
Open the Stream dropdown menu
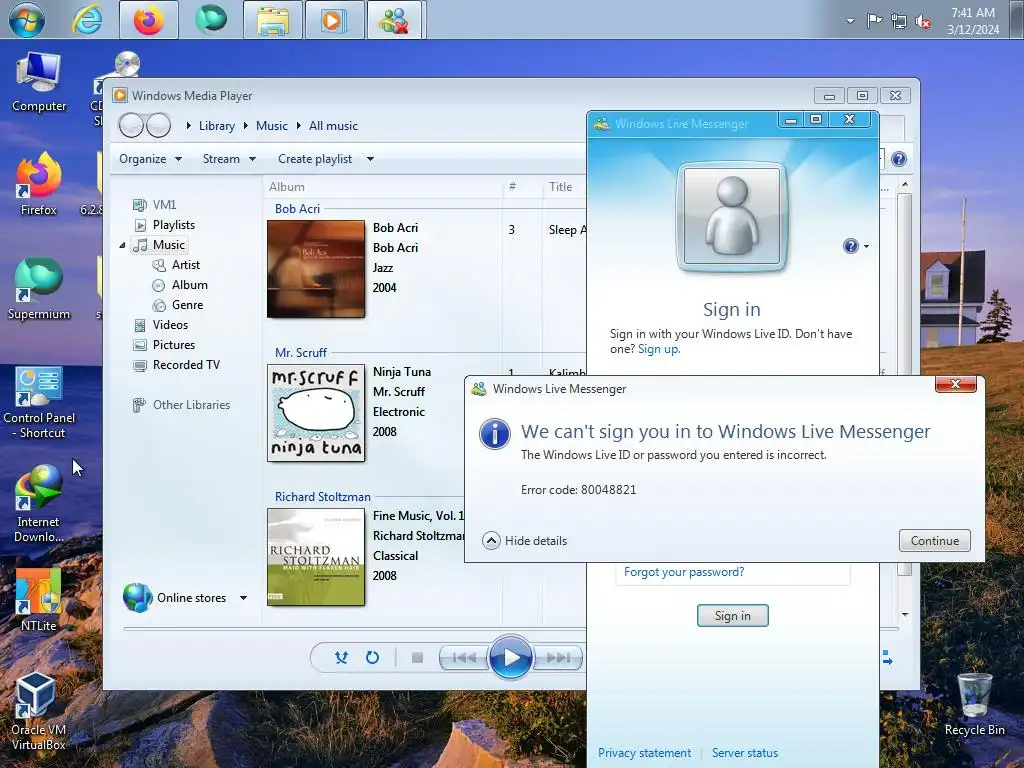pos(229,159)
